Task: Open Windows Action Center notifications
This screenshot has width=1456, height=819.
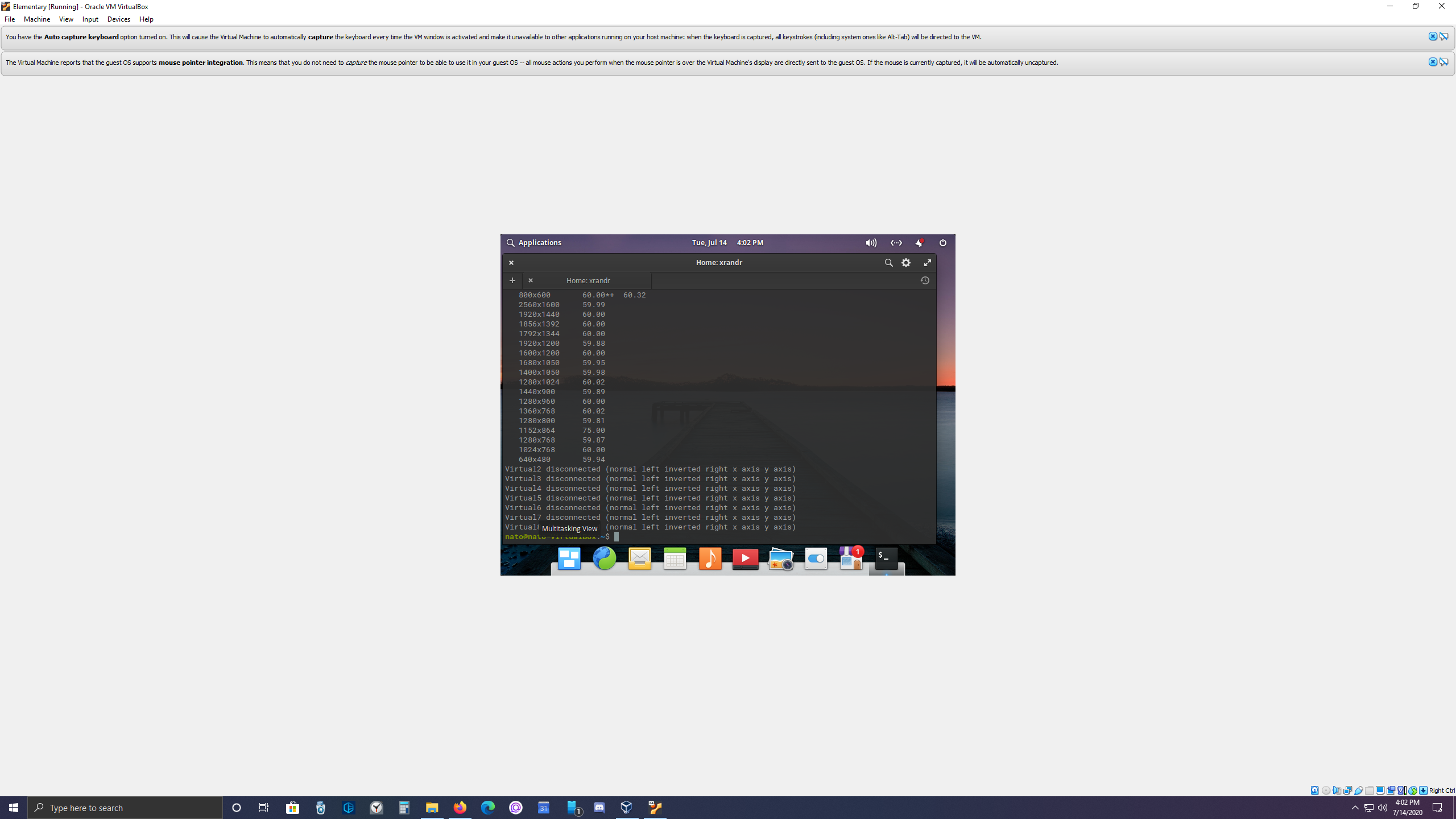Action: tap(1437, 808)
